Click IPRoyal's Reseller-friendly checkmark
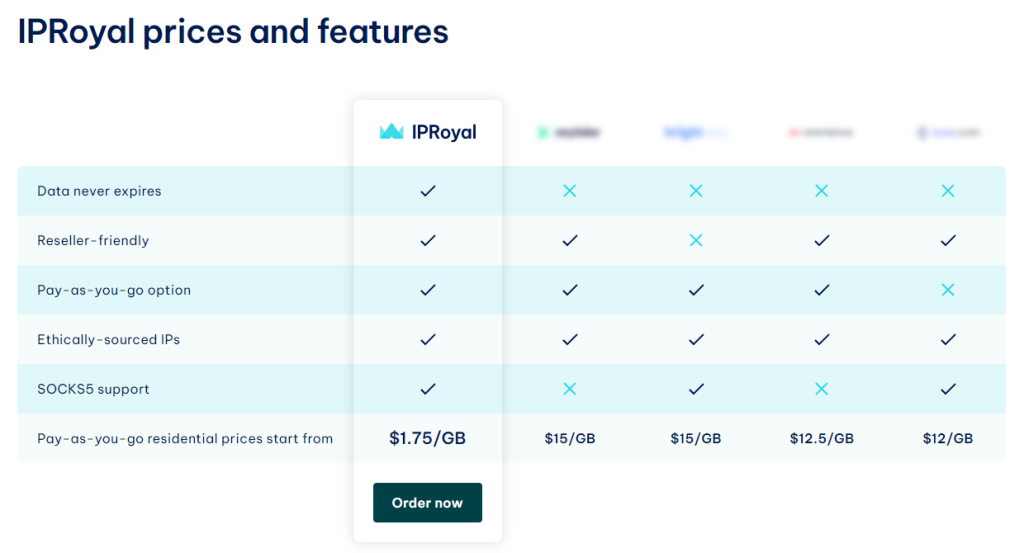The width and height of the screenshot is (1024, 553). (428, 241)
